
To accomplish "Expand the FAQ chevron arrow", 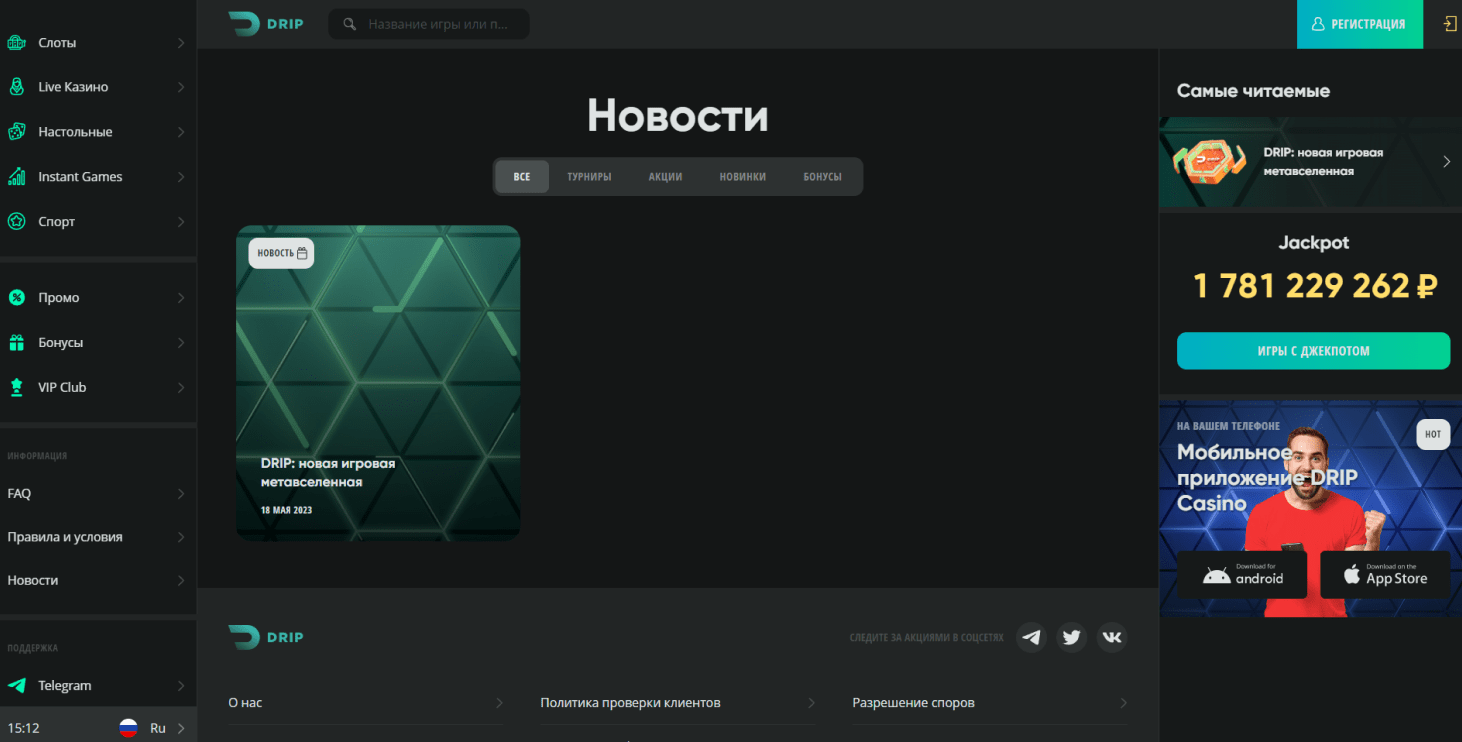I will pos(181,494).
